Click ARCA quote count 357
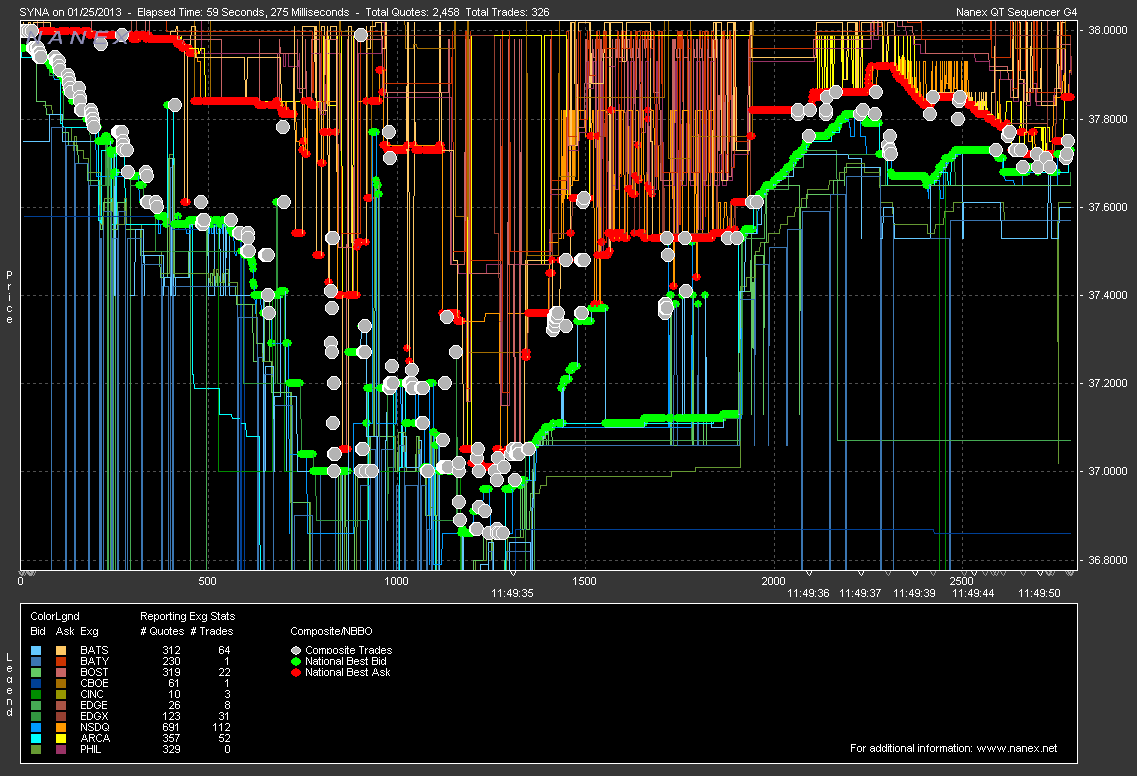Image resolution: width=1137 pixels, height=776 pixels. click(x=171, y=738)
